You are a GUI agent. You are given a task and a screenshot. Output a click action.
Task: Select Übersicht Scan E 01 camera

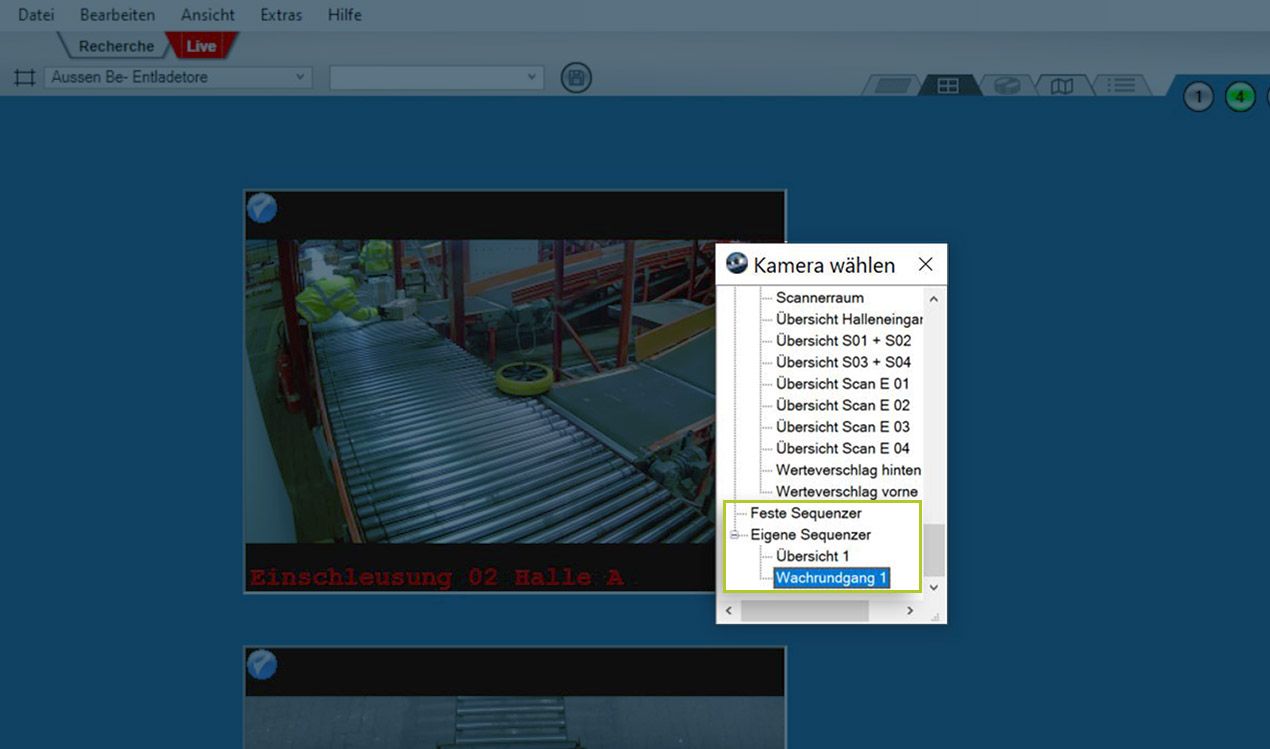click(843, 384)
